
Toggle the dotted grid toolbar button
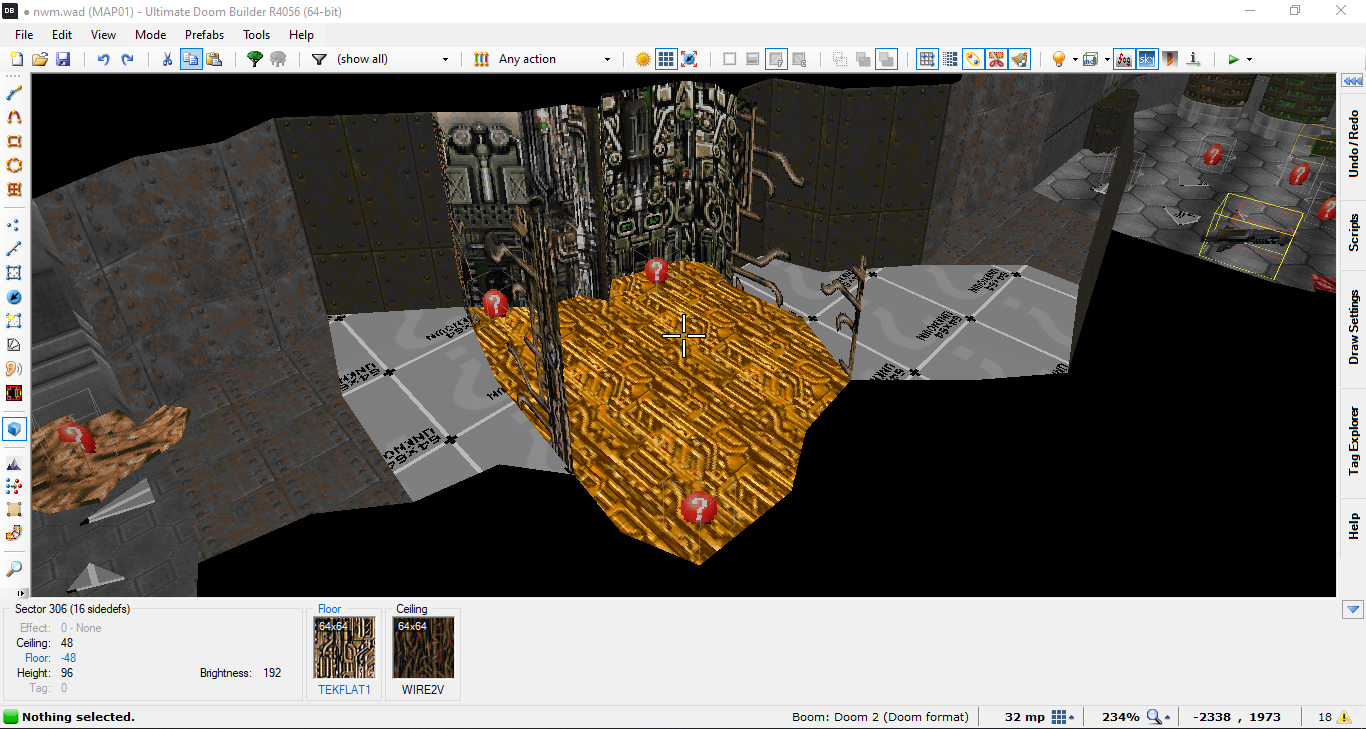pos(950,59)
